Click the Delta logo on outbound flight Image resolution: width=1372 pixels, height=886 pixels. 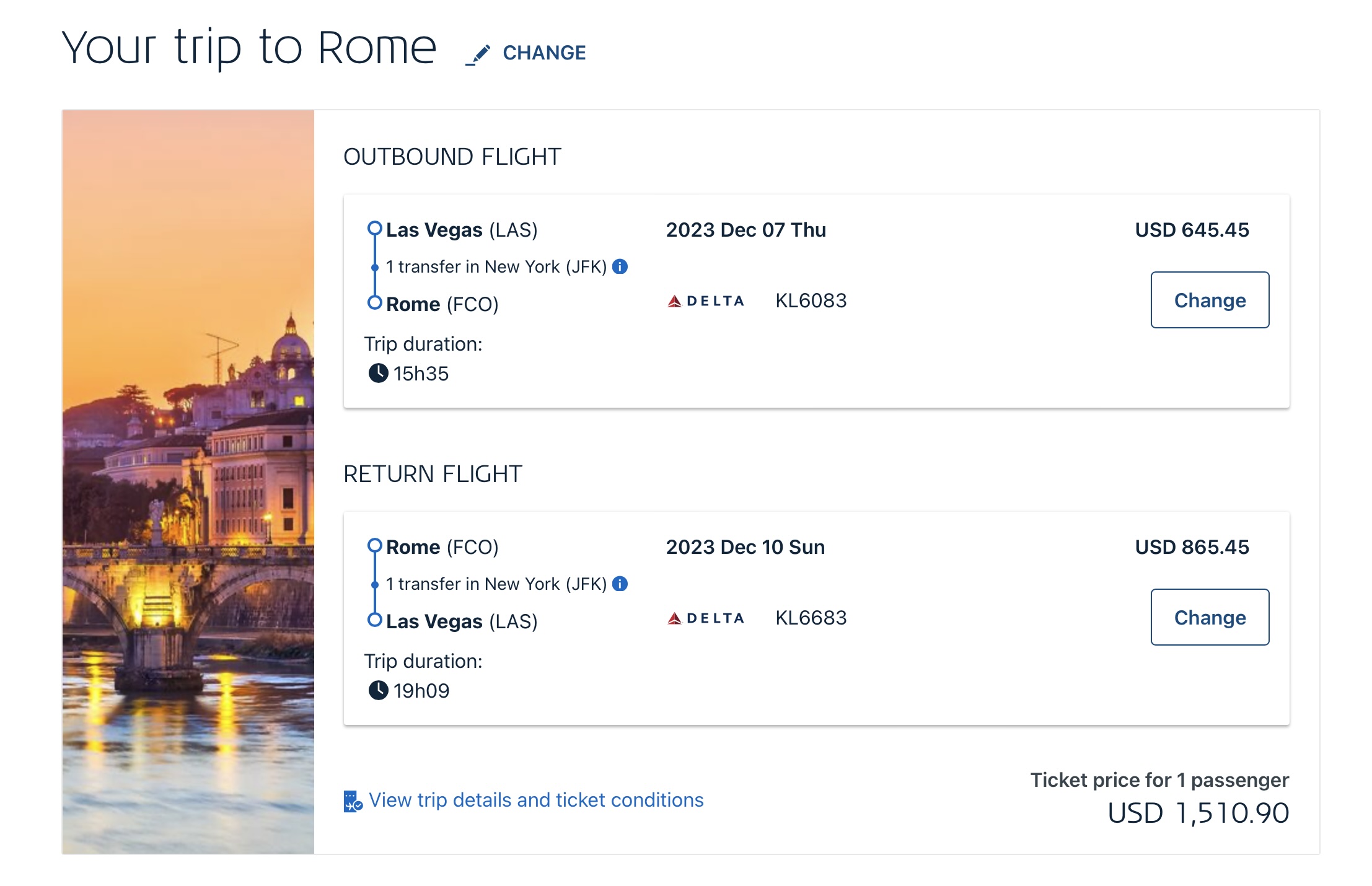[705, 301]
